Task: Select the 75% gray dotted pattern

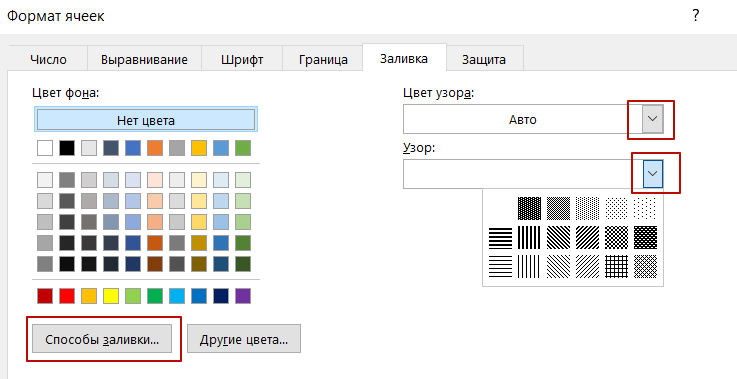Action: [529, 208]
